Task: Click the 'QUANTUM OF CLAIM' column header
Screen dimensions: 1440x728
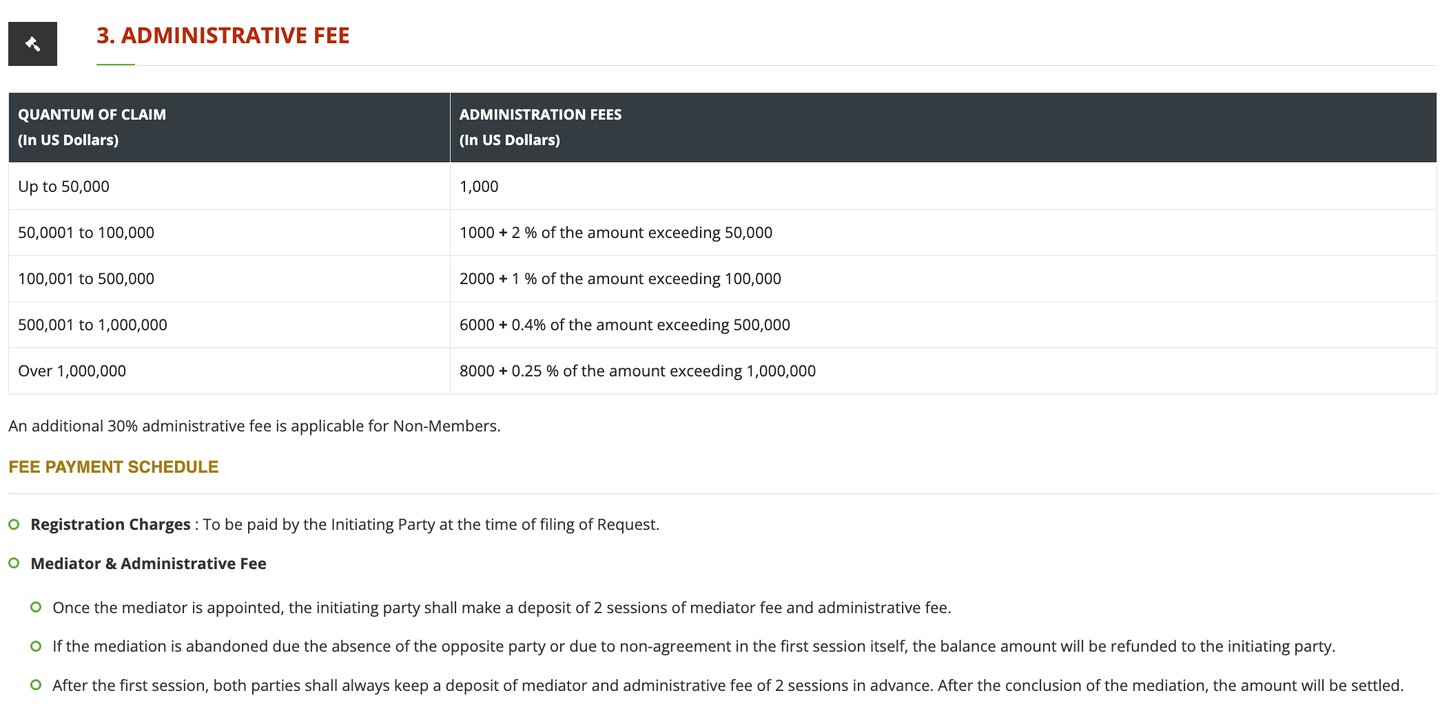Action: point(229,127)
